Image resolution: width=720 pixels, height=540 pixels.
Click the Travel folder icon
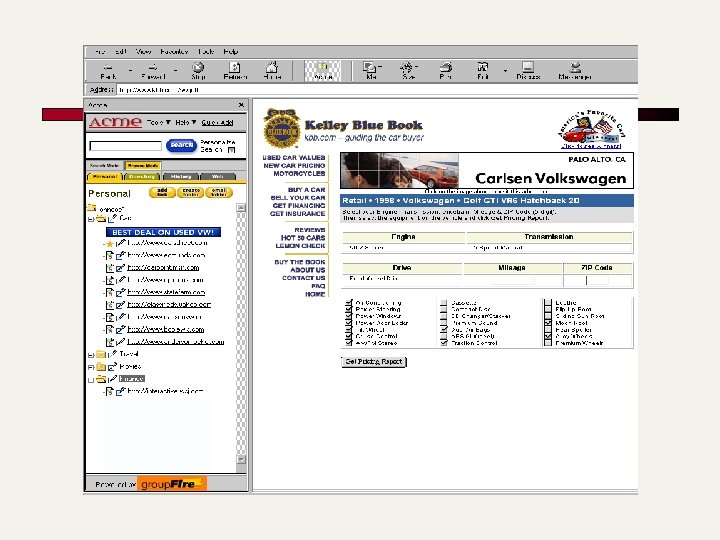[101, 354]
